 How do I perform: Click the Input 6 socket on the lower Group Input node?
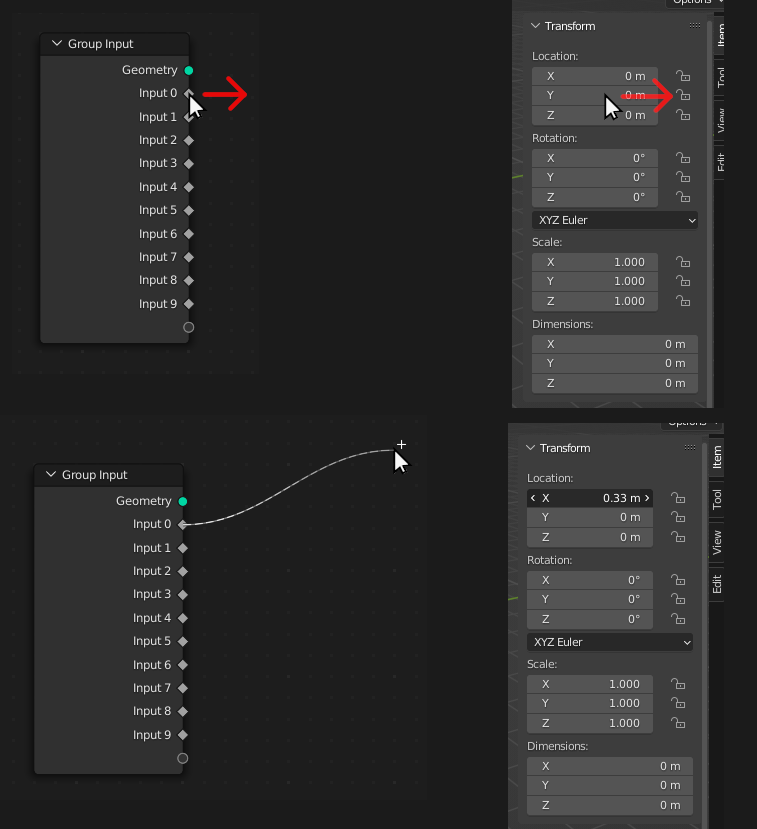183,665
